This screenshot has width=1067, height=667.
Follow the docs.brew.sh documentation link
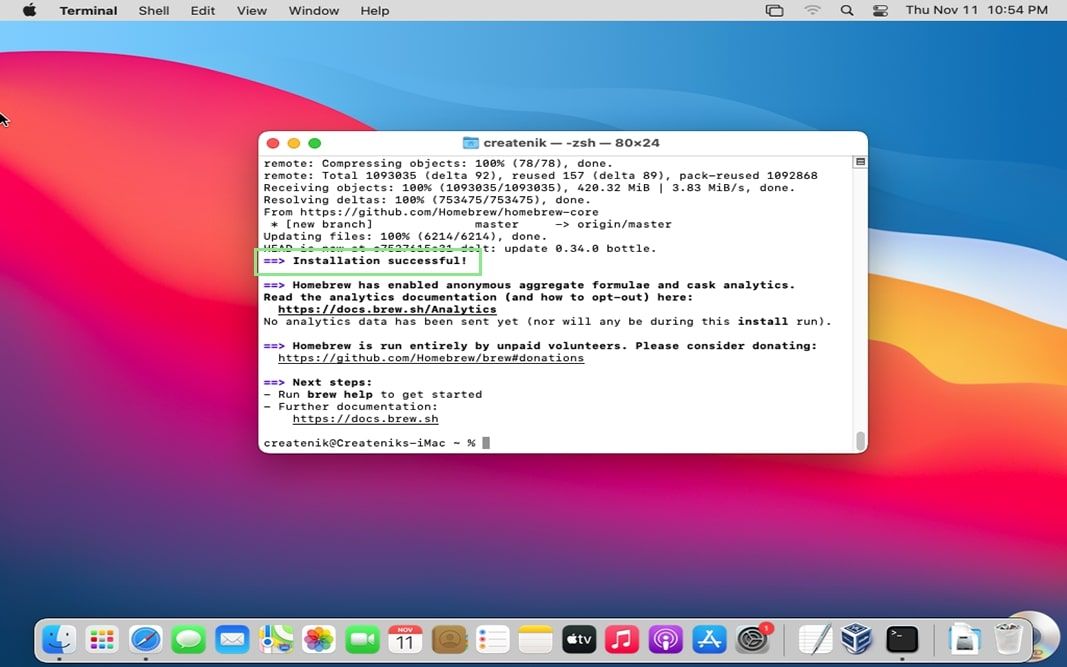point(365,418)
